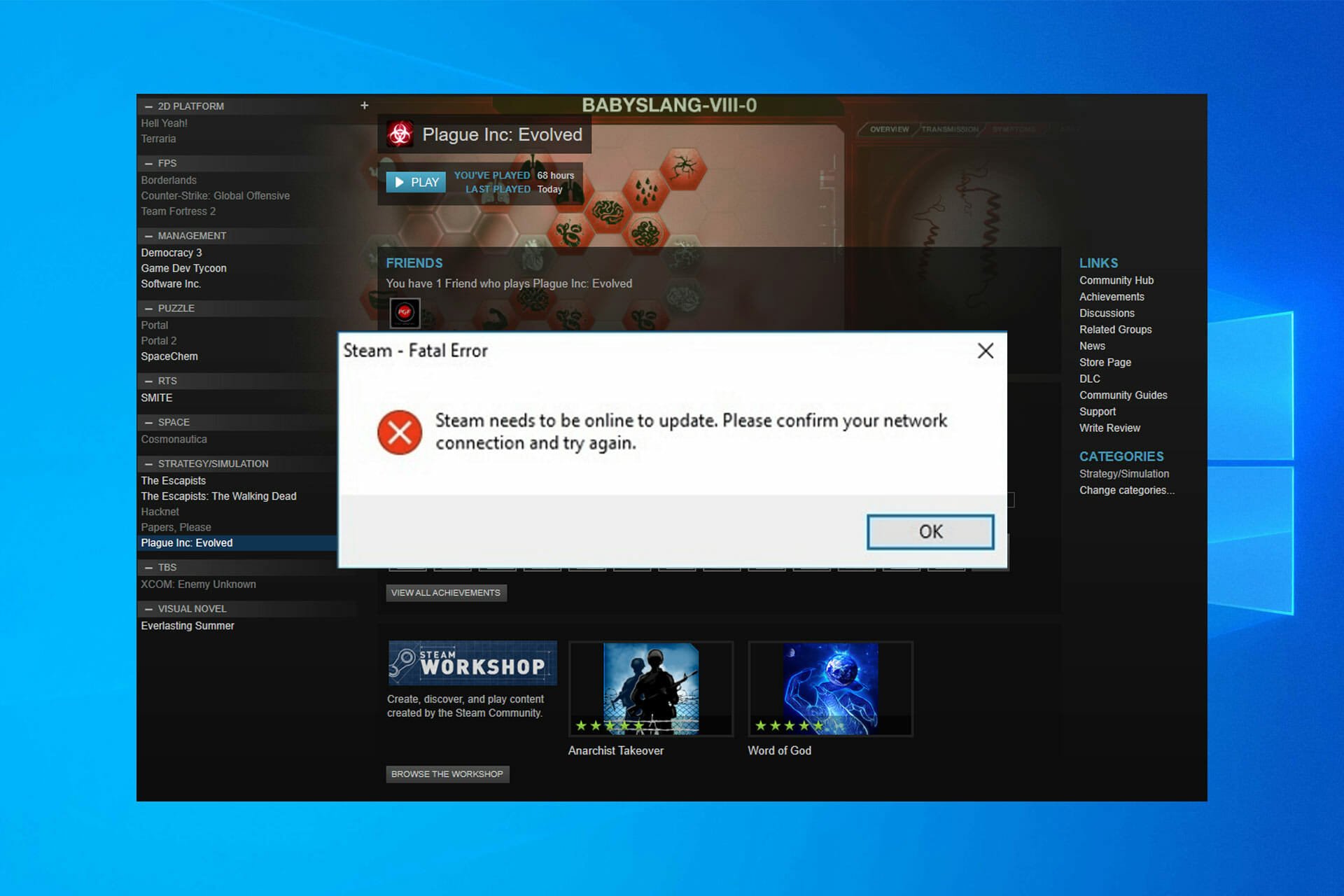The width and height of the screenshot is (1344, 896).
Task: Select The Escapists: The Walking Dead
Action: pyautogui.click(x=219, y=496)
